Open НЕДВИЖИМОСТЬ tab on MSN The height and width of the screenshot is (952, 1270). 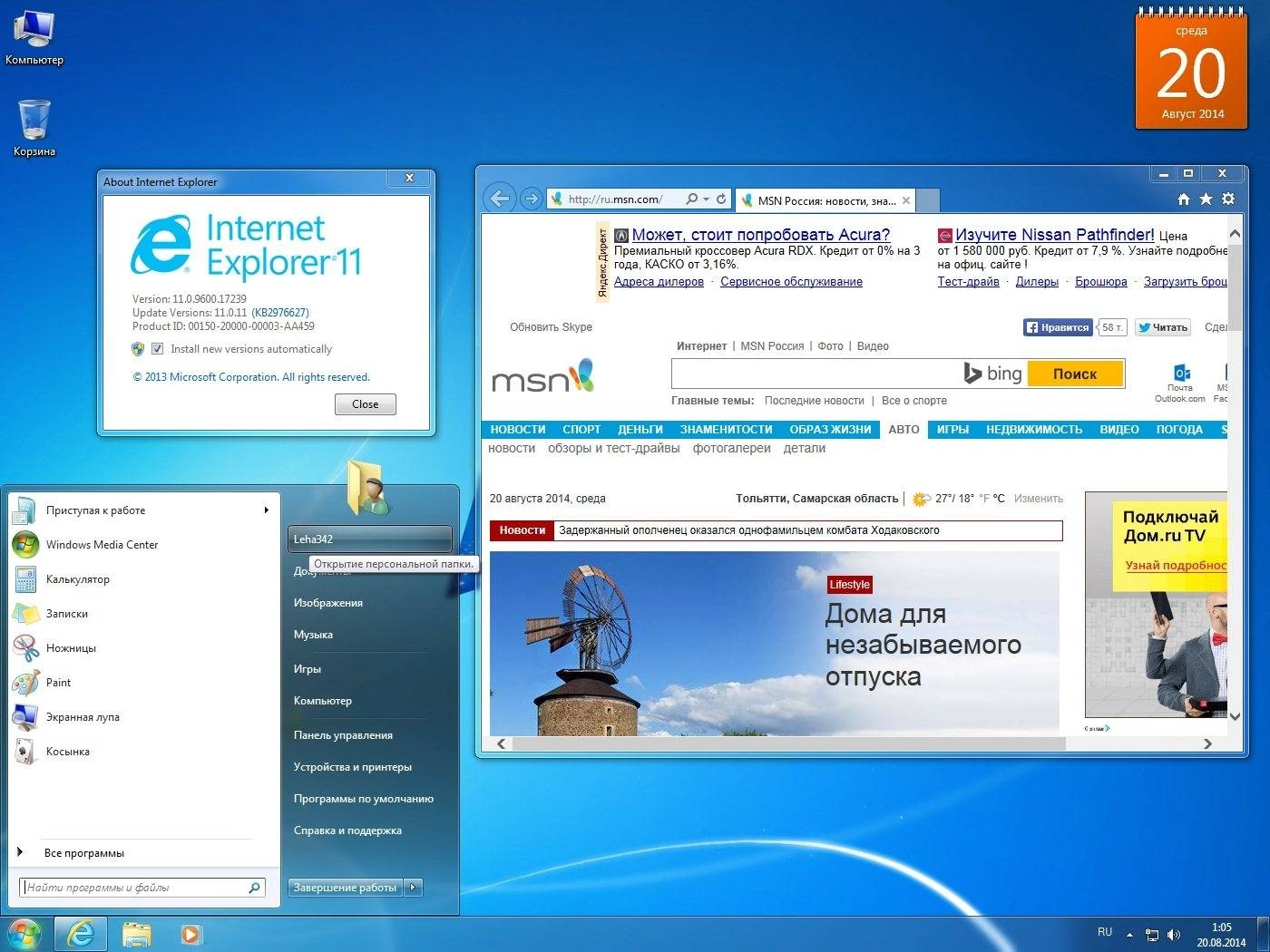coord(1034,430)
